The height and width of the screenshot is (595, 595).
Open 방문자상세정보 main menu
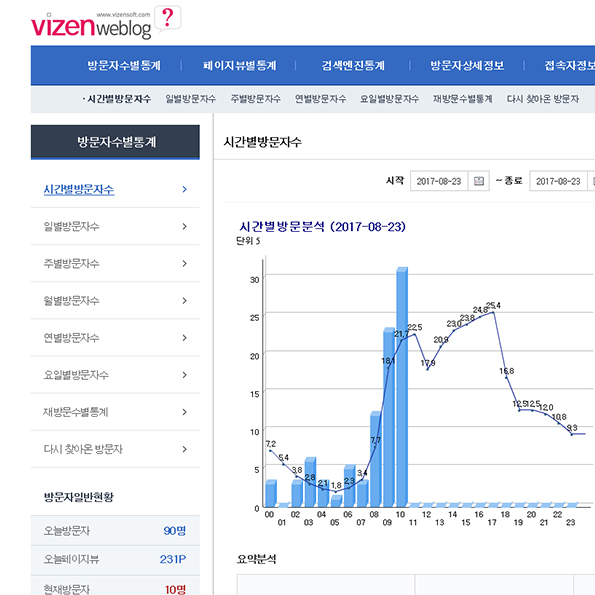(467, 66)
